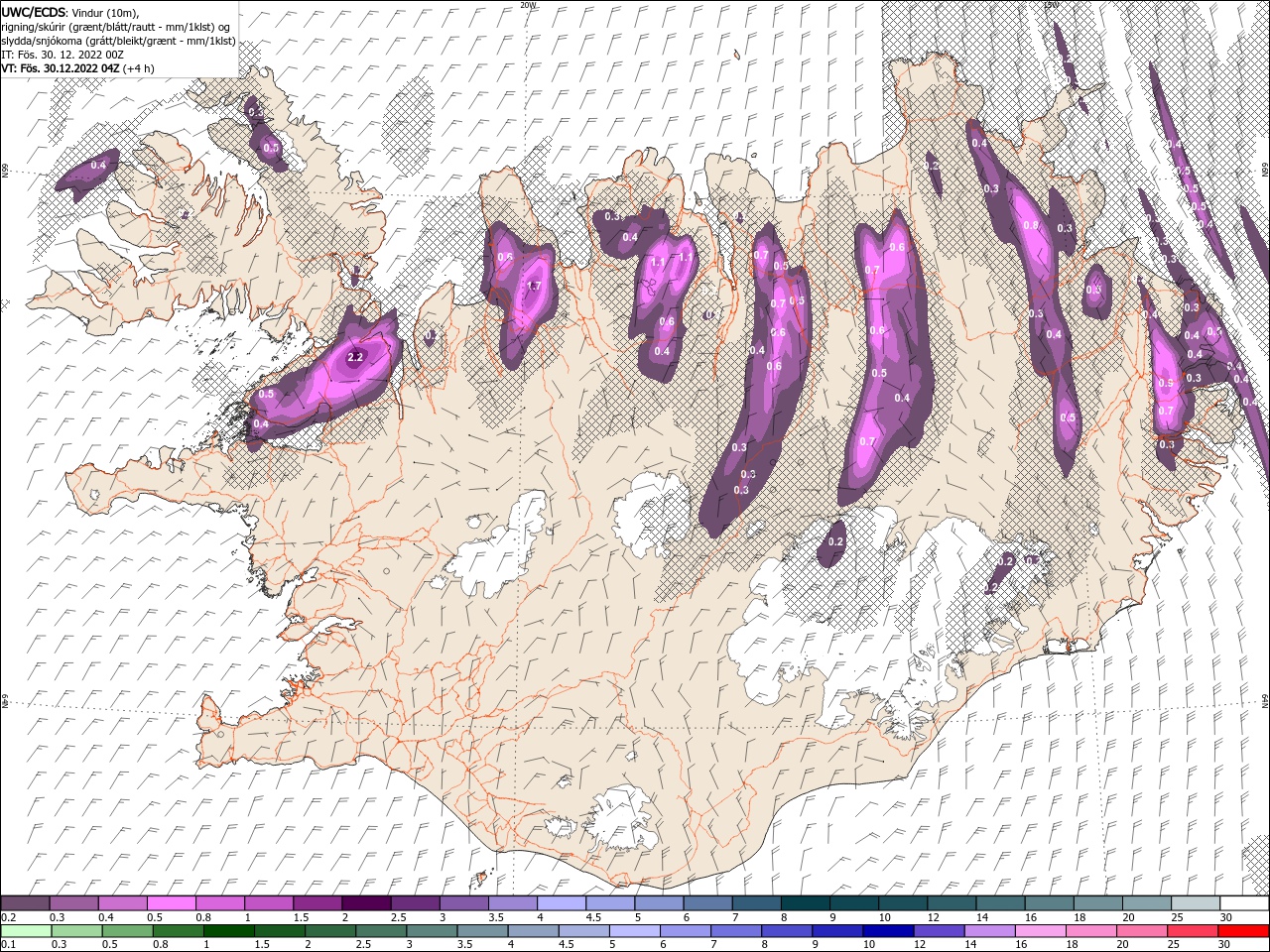
Task: Pick the top legend swatch starting at 0.3
Action: click(x=73, y=903)
